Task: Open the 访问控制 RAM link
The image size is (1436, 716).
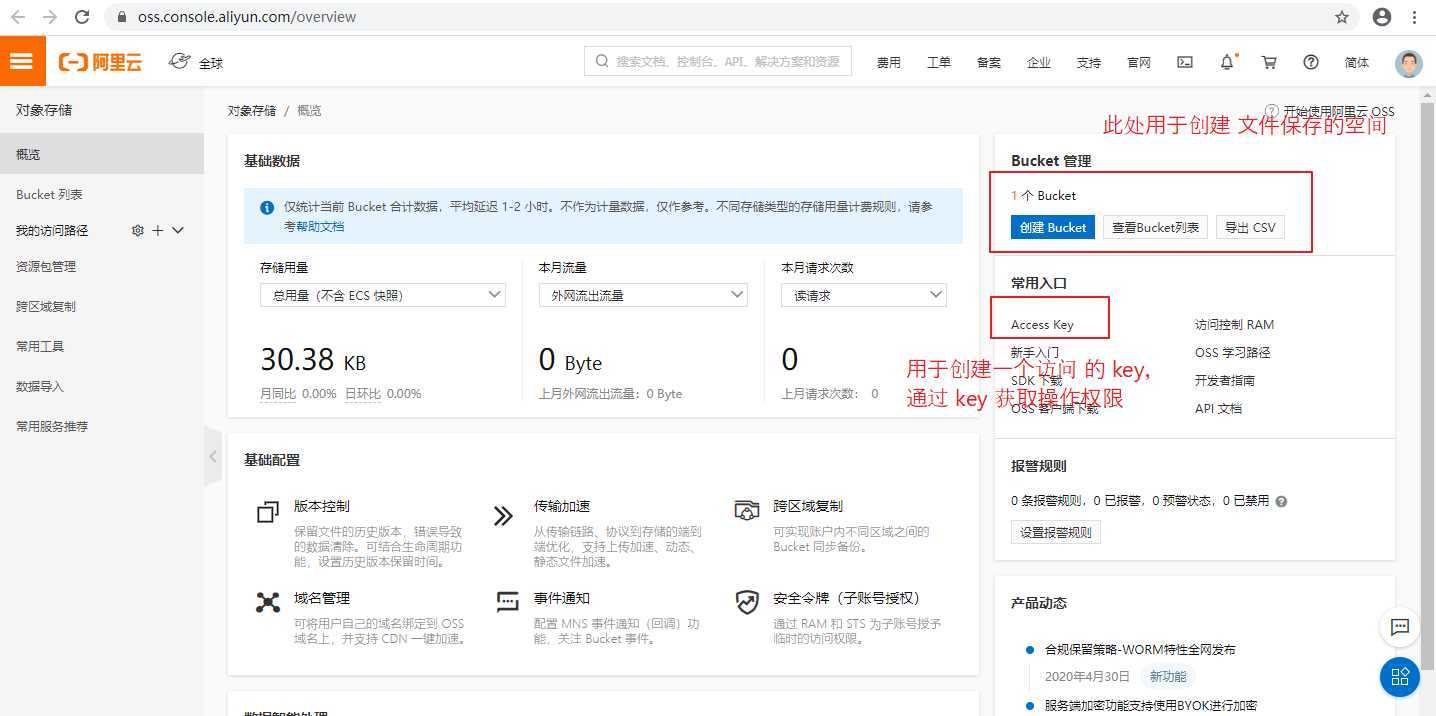Action: click(x=1234, y=325)
